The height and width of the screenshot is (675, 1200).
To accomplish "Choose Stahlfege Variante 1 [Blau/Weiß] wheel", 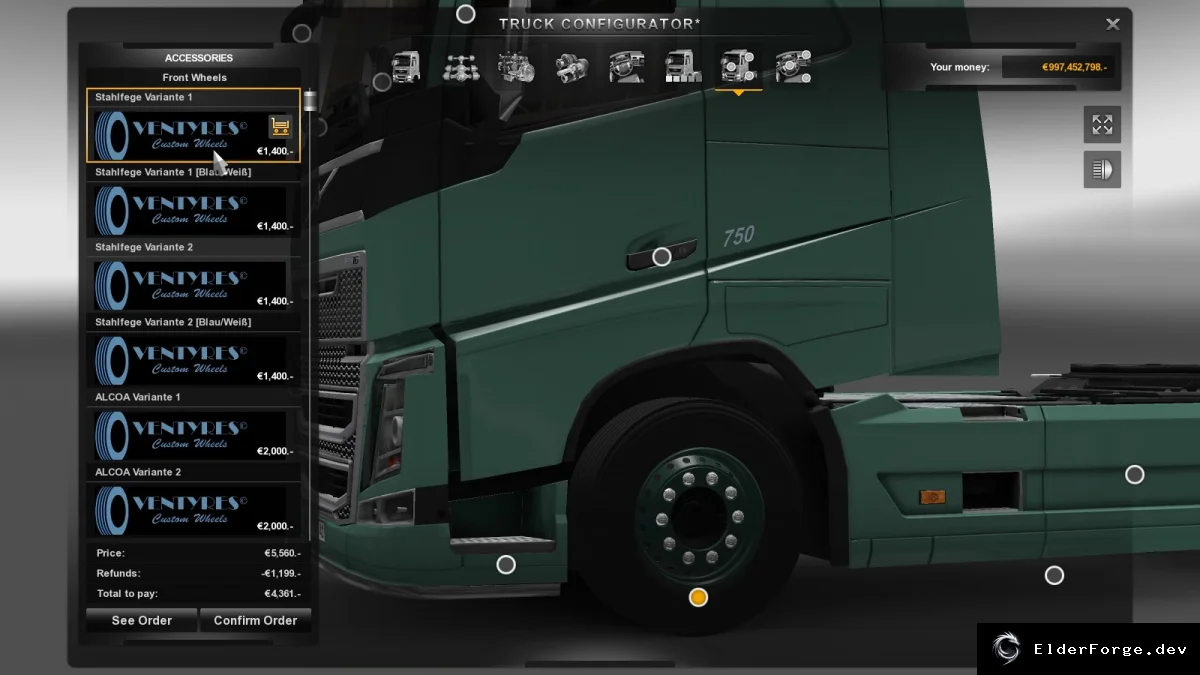I will pos(193,200).
